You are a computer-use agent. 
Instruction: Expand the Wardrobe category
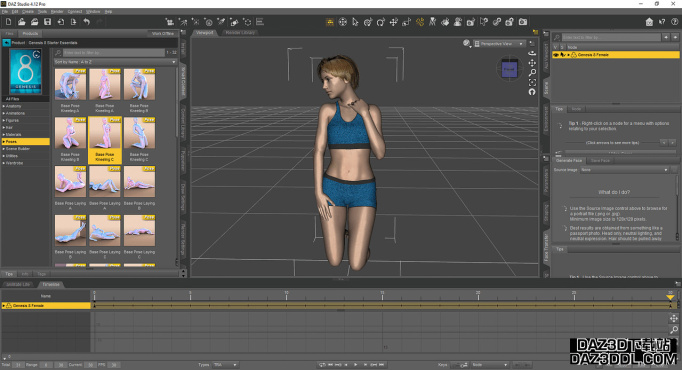4,163
